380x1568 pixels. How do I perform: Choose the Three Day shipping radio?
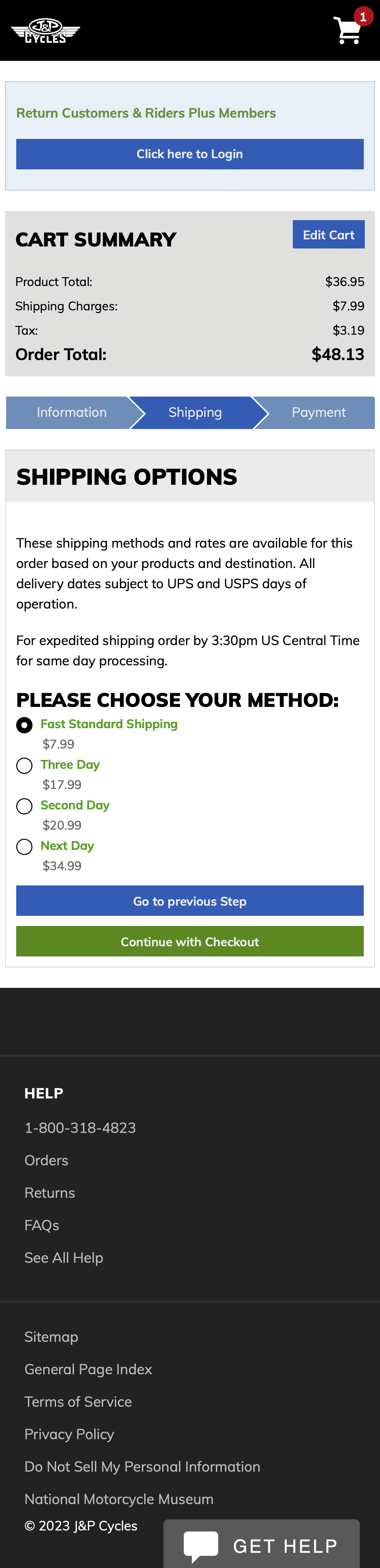point(24,766)
